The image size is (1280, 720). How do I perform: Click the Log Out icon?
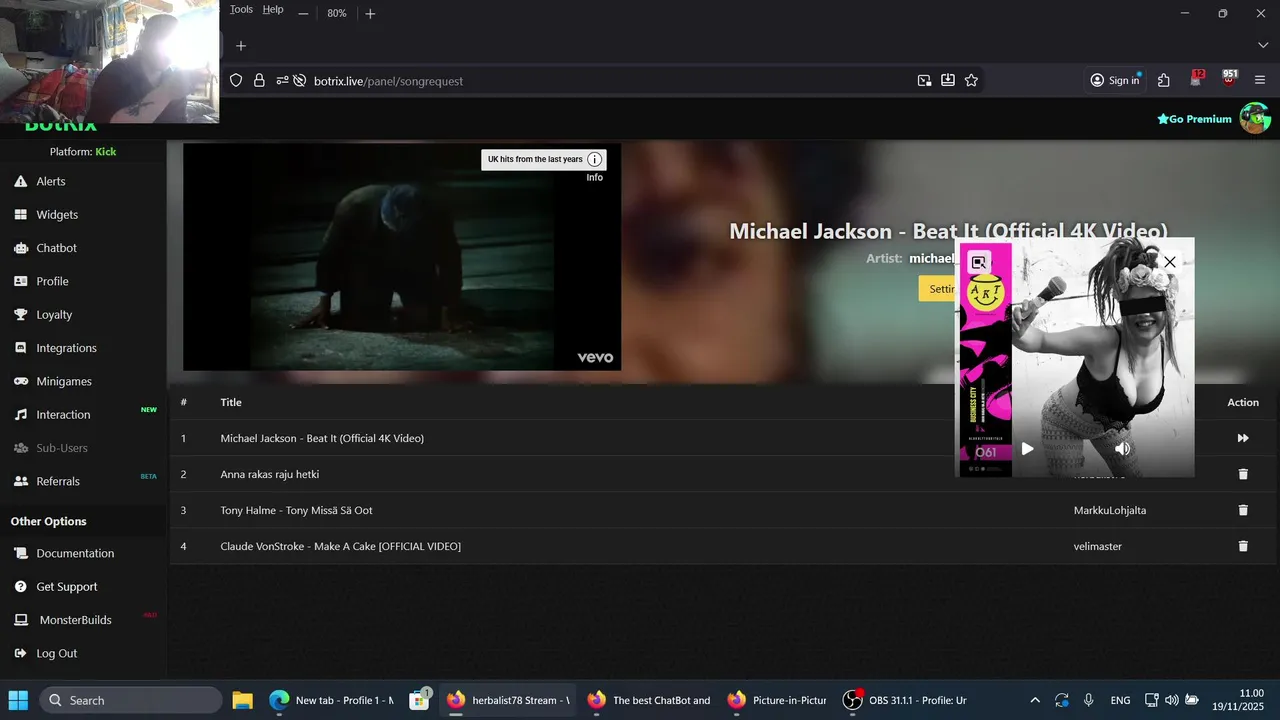point(20,653)
